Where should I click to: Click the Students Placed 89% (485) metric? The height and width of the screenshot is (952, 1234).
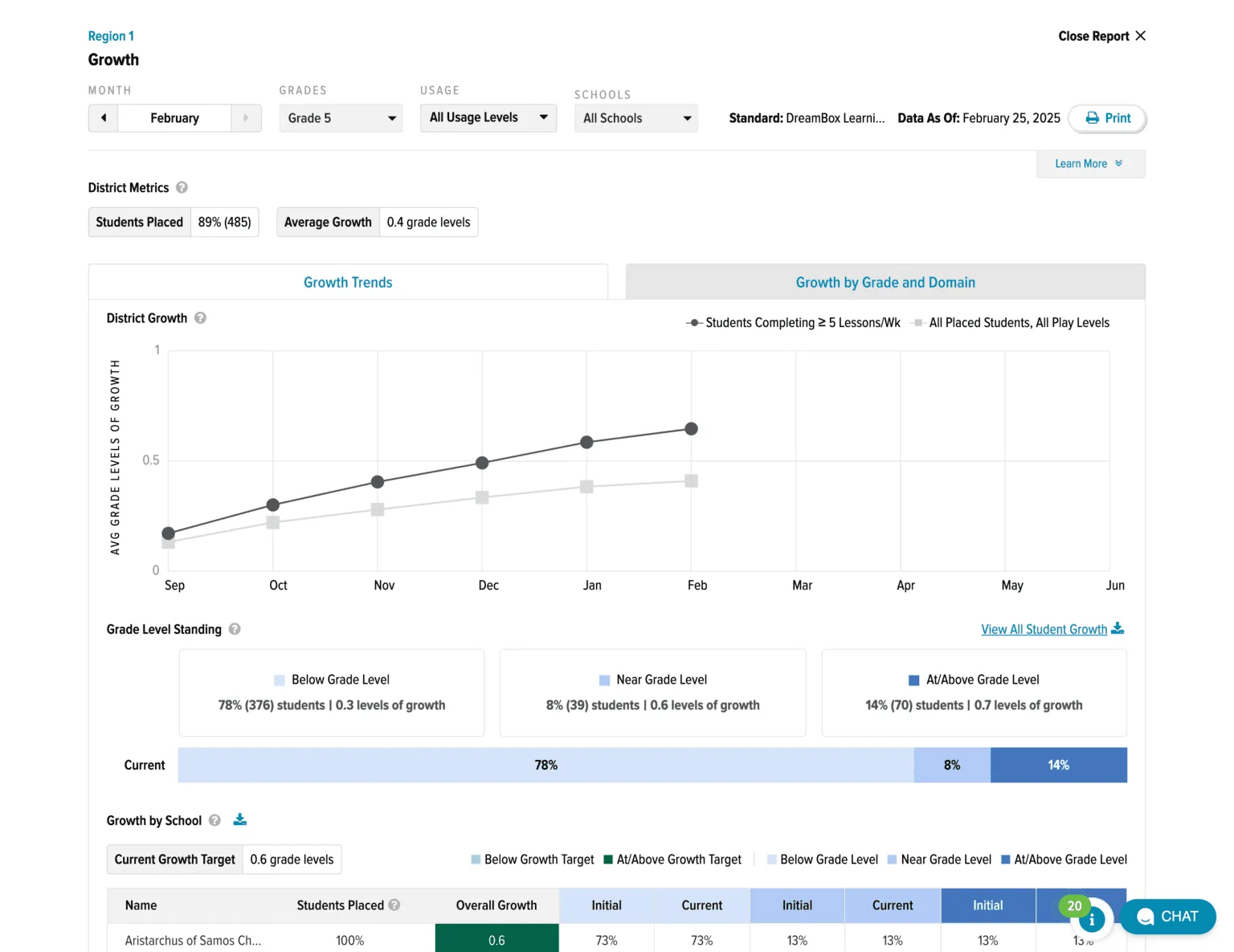pos(174,223)
